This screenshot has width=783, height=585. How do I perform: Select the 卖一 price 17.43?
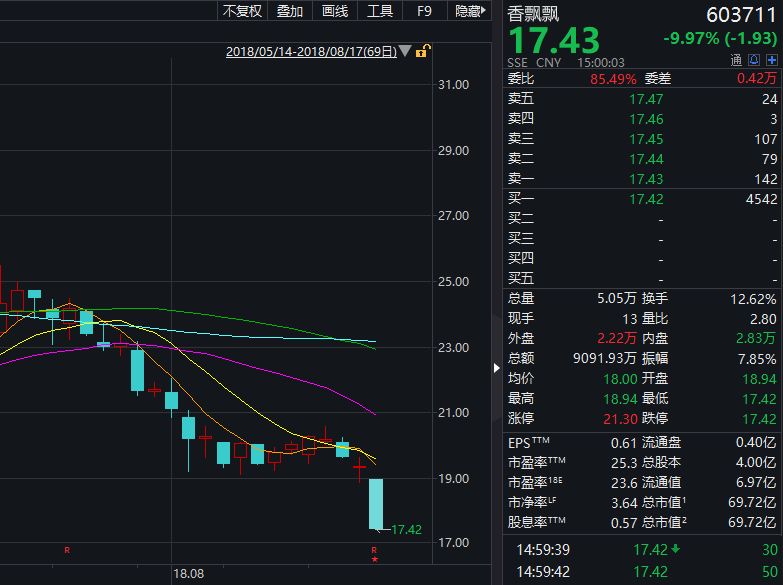646,179
